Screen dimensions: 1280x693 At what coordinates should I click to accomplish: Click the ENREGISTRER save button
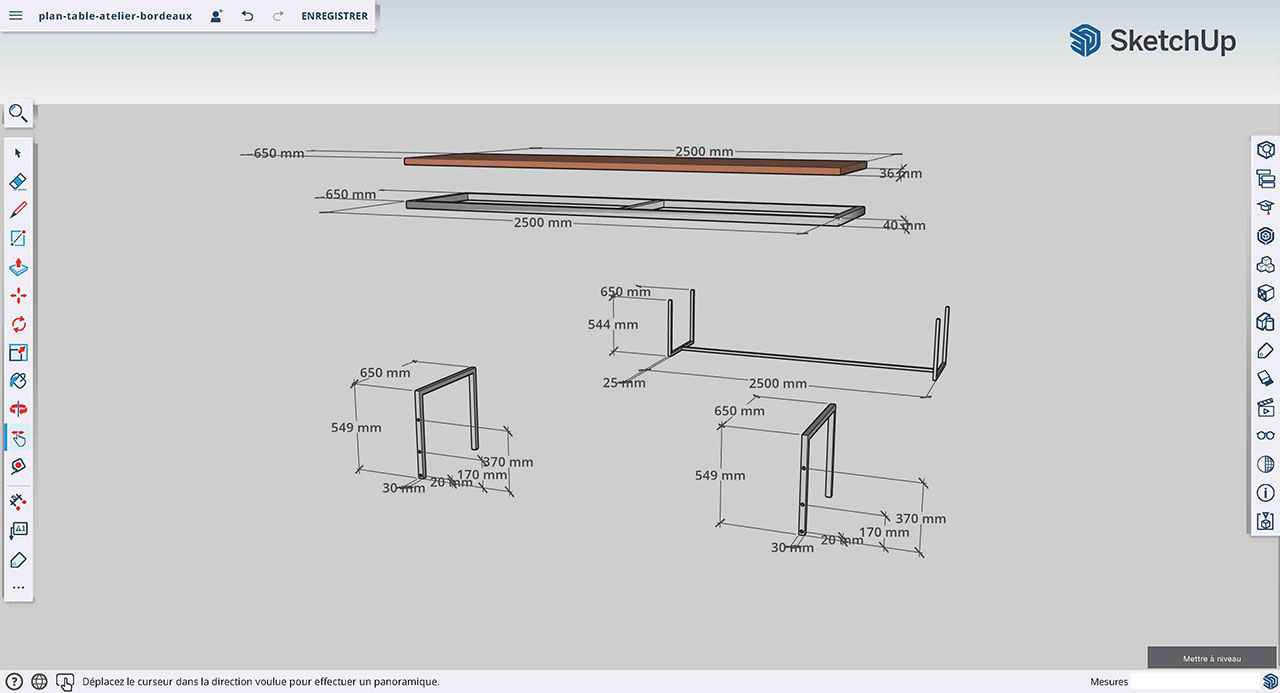[334, 16]
